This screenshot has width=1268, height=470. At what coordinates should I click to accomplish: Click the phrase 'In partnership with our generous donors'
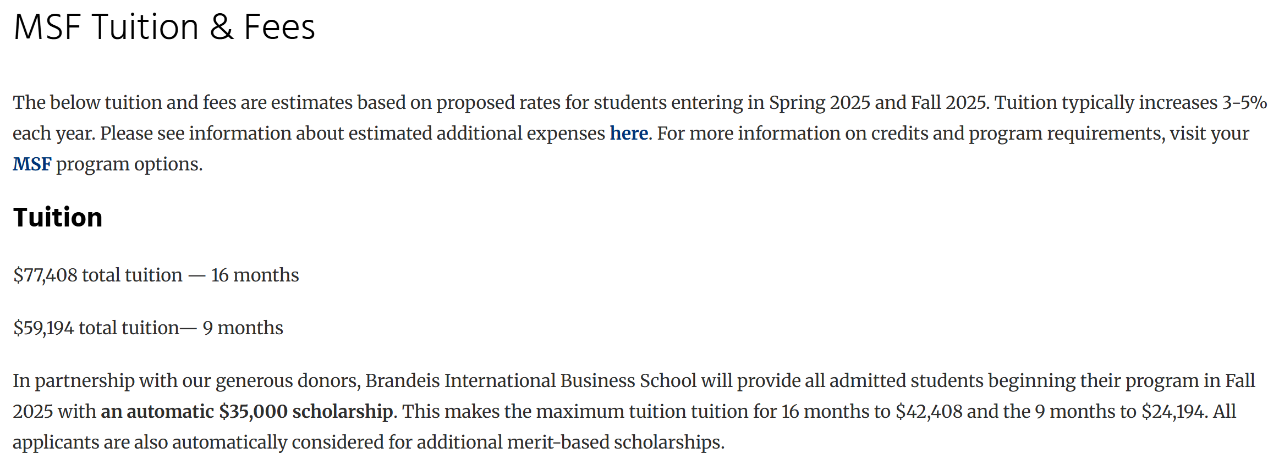[x=186, y=381]
